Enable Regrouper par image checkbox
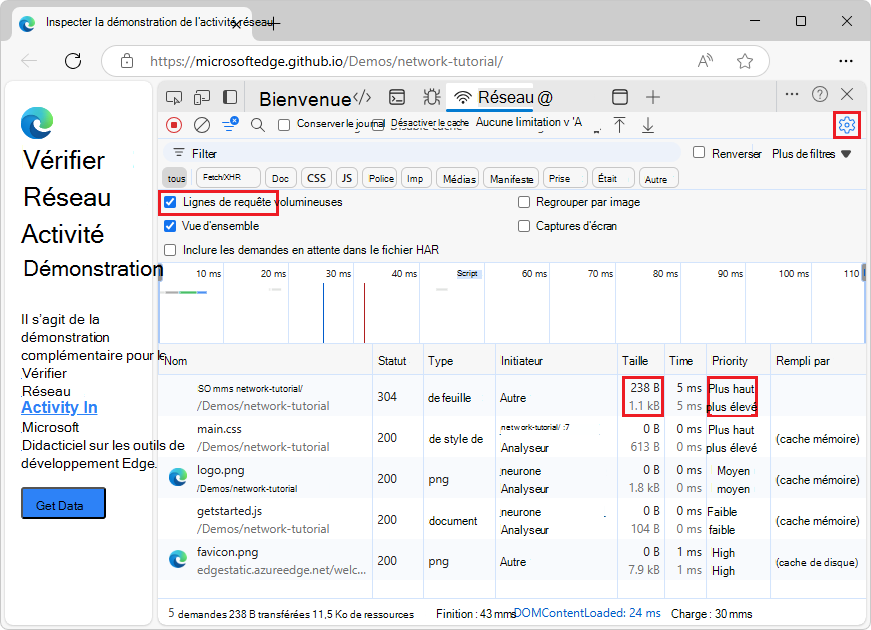Image resolution: width=871 pixels, height=630 pixels. point(524,202)
